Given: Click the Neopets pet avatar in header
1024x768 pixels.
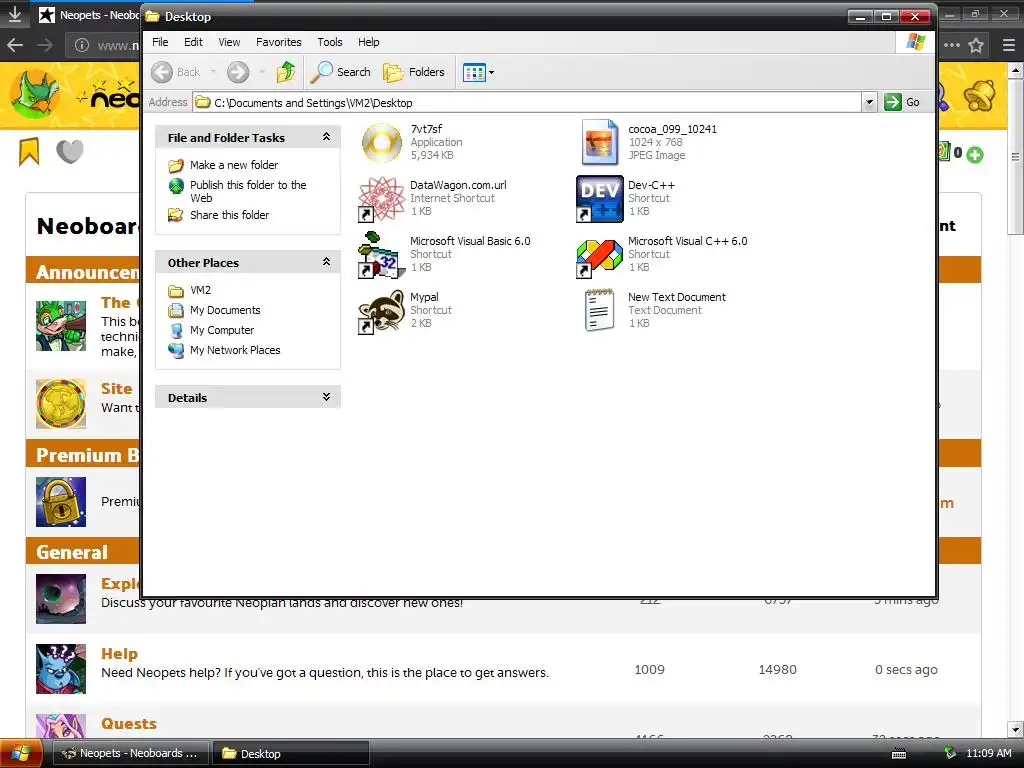Looking at the screenshot, I should (x=37, y=95).
